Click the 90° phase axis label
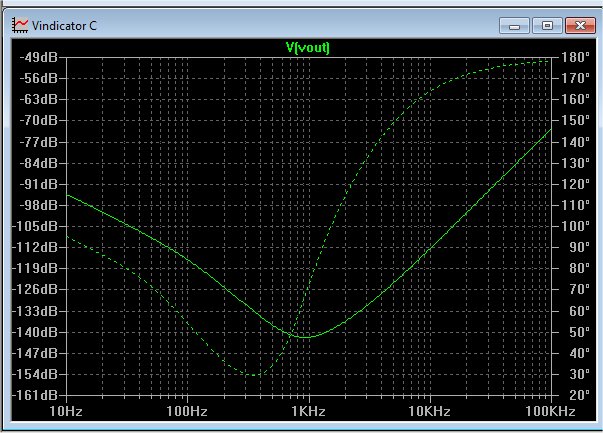The image size is (603, 433). click(x=580, y=247)
